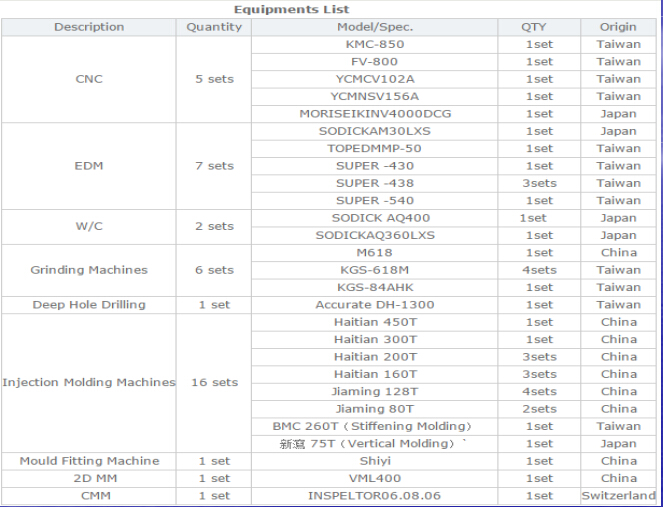The width and height of the screenshot is (663, 507).
Task: Click China origin in the M618 row
Action: (618, 252)
